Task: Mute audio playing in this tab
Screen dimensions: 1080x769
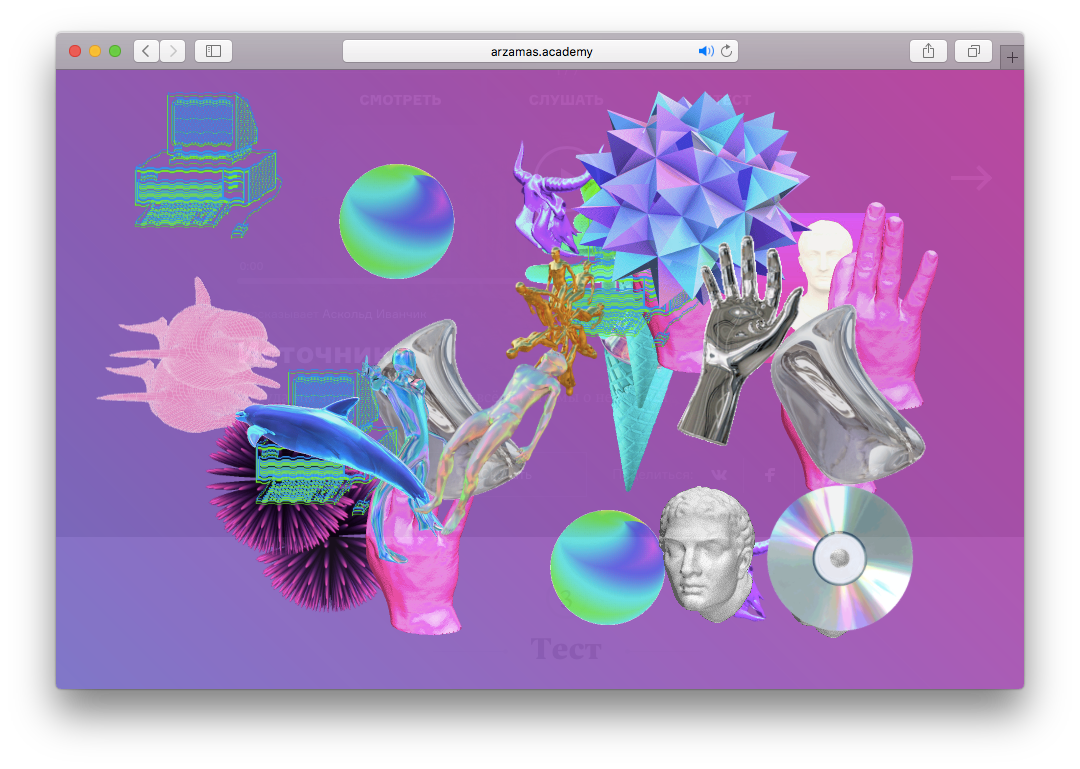Action: pyautogui.click(x=705, y=51)
